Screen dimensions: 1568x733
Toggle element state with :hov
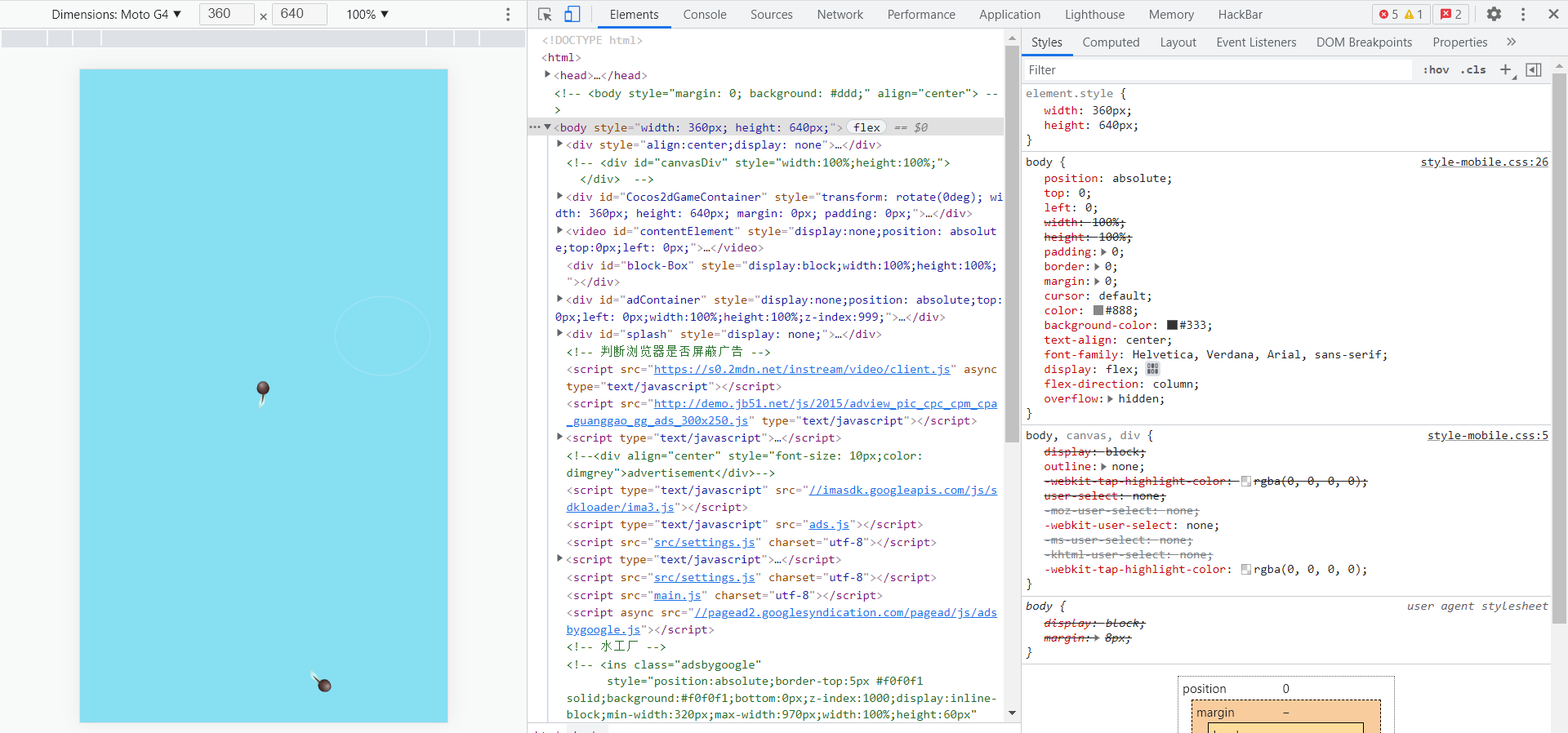coord(1436,70)
